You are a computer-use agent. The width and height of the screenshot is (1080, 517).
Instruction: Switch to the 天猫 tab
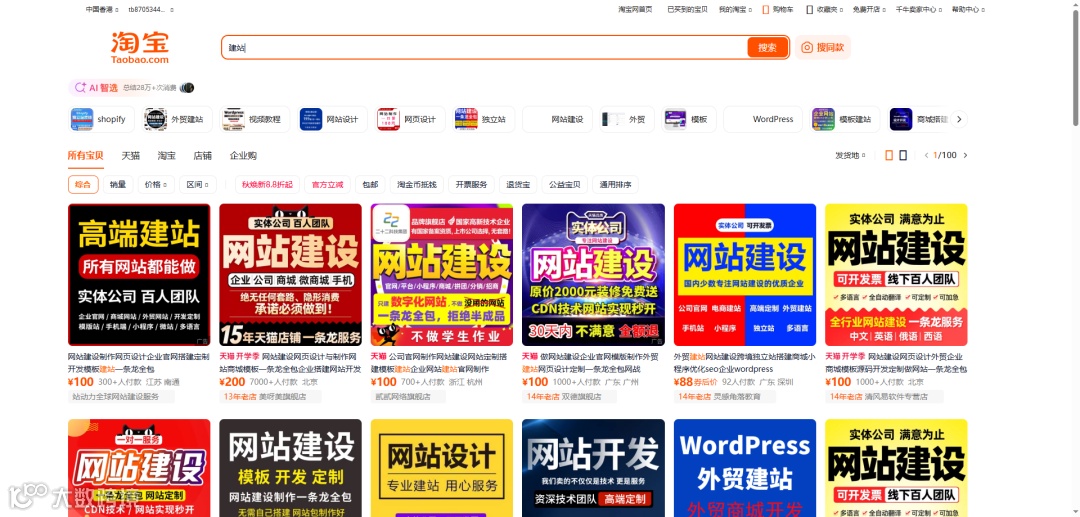[x=131, y=156]
